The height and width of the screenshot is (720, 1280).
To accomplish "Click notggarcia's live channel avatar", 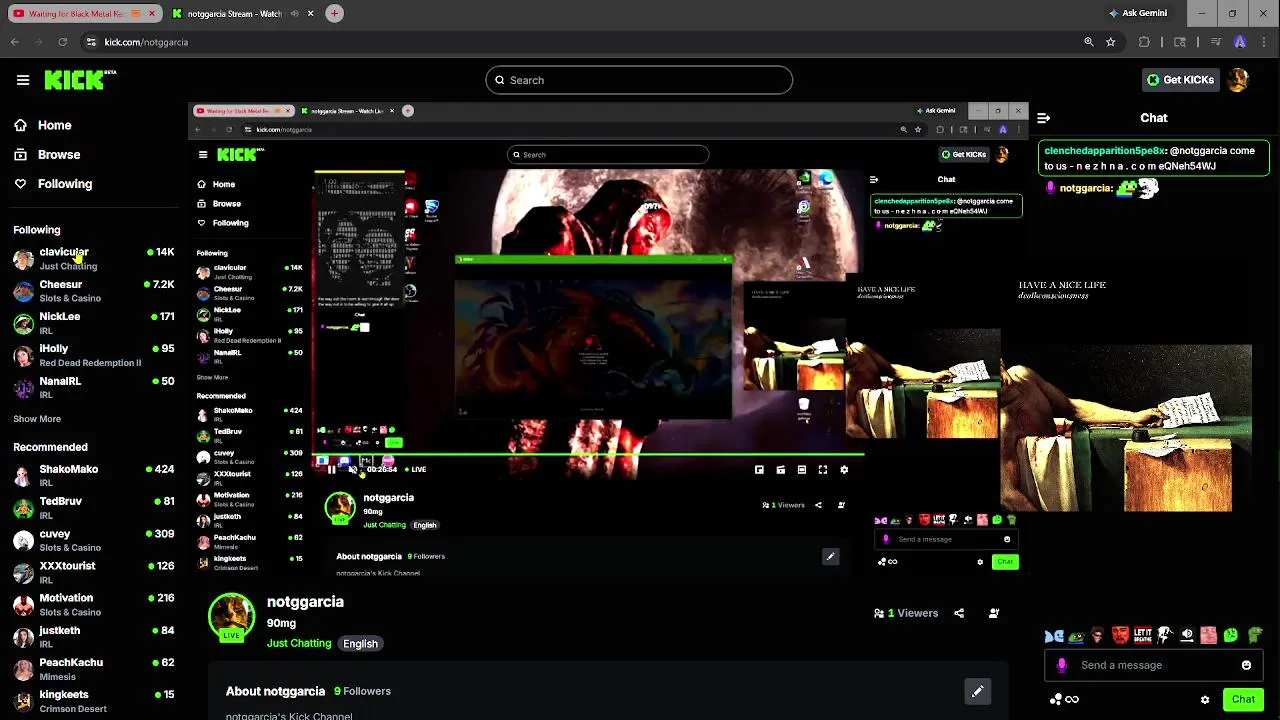I will pos(231,617).
